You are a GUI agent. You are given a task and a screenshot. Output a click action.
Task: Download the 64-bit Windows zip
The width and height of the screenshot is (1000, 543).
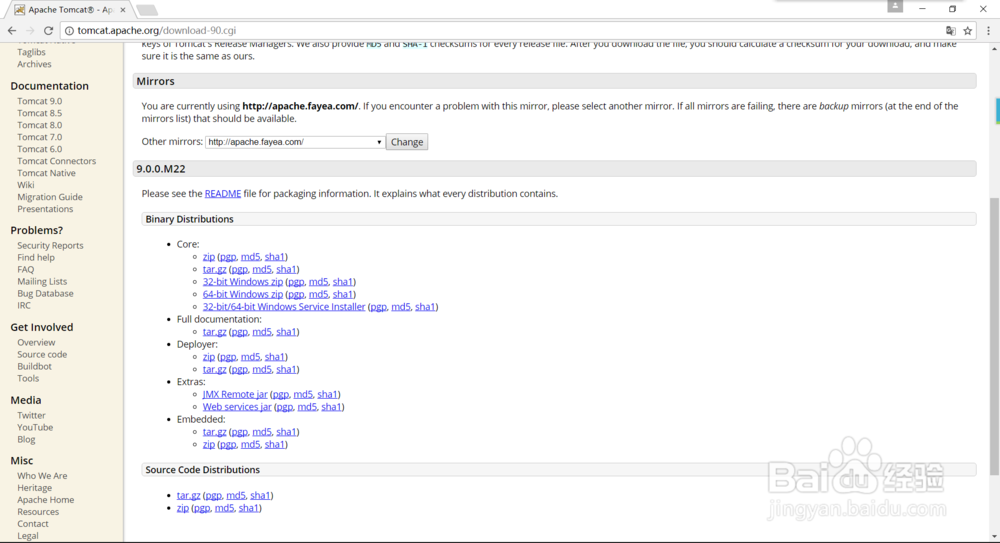[x=242, y=294]
